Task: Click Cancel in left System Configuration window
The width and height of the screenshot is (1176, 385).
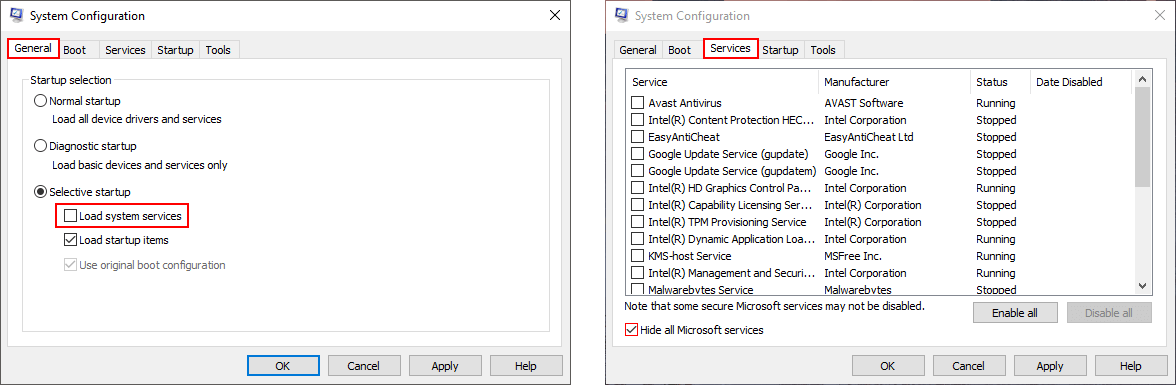Action: tap(364, 366)
